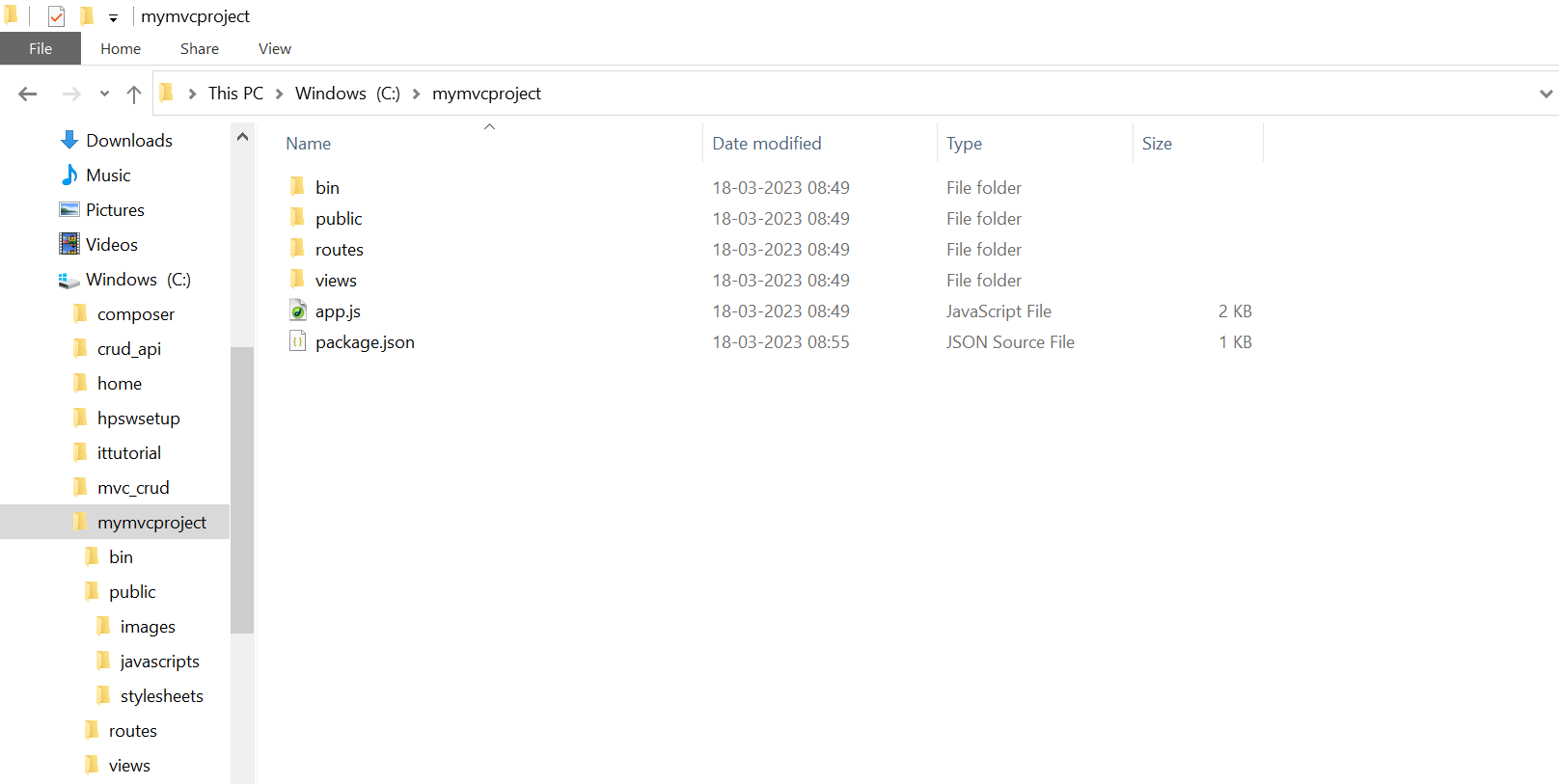1559x784 pixels.
Task: Select the stylesheets folder in the tree
Action: tap(162, 695)
